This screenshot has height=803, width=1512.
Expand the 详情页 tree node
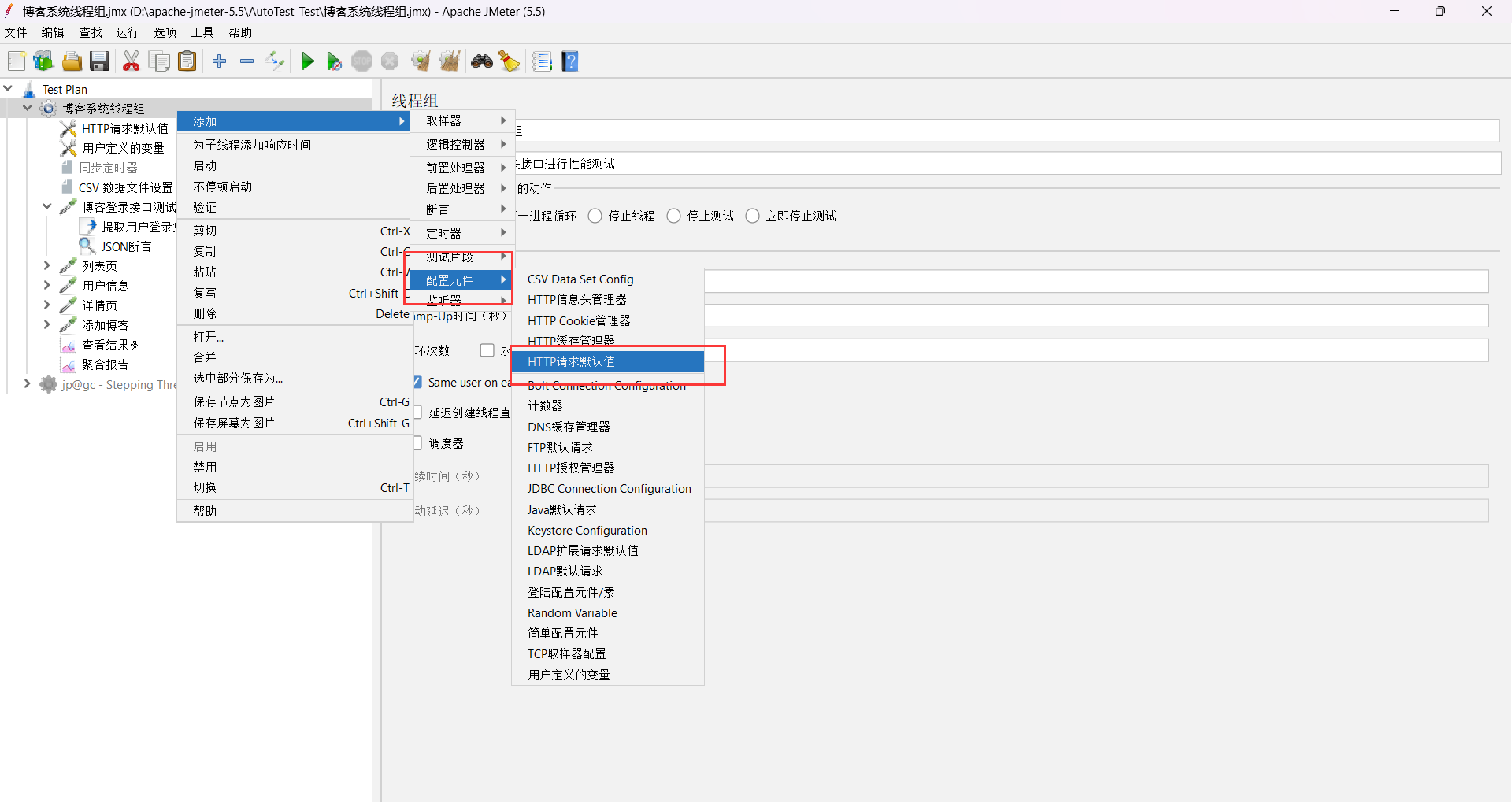tap(47, 305)
